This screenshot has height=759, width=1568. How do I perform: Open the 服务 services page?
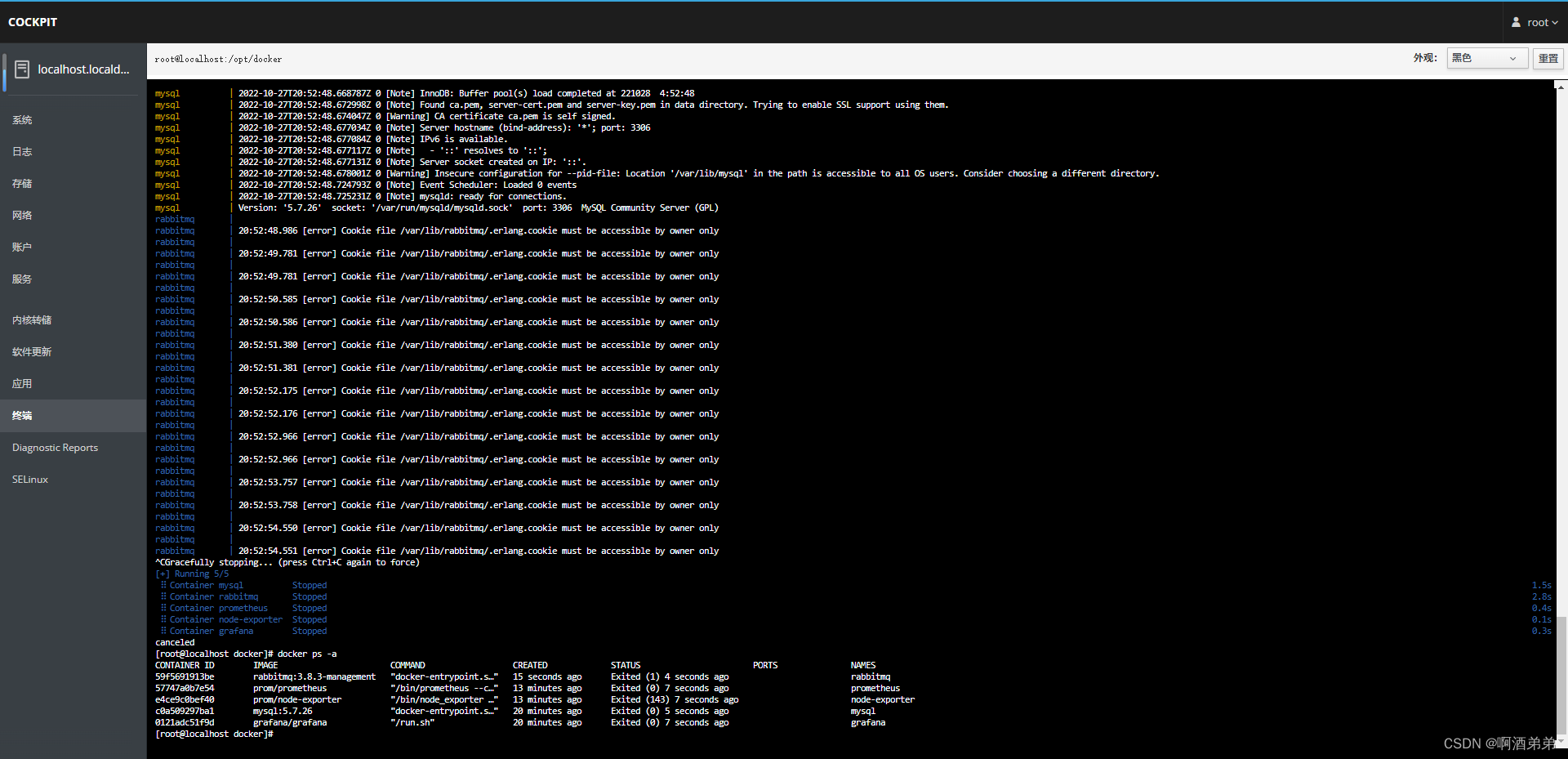coord(73,279)
